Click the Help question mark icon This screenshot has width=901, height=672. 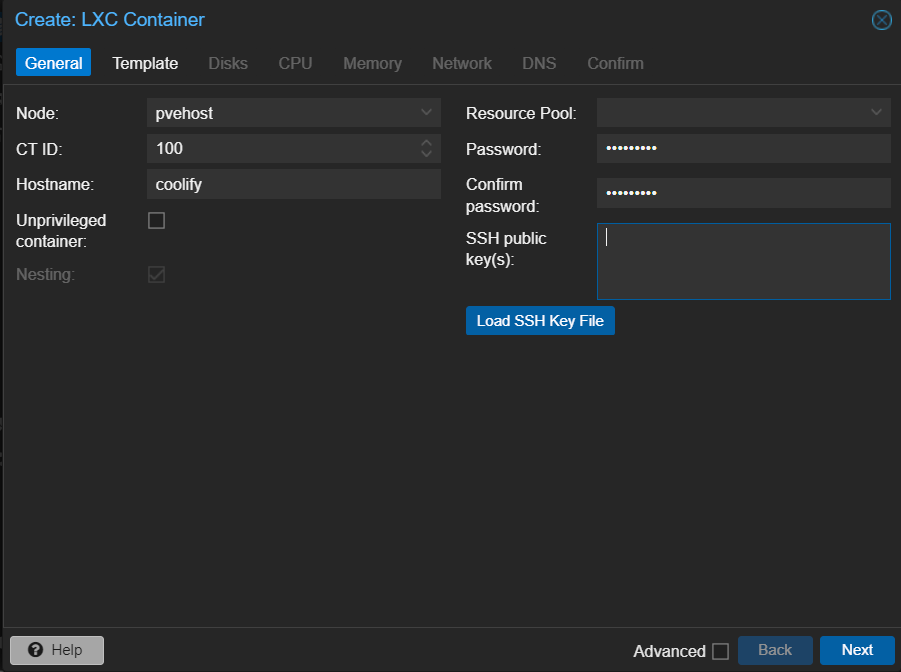click(35, 650)
